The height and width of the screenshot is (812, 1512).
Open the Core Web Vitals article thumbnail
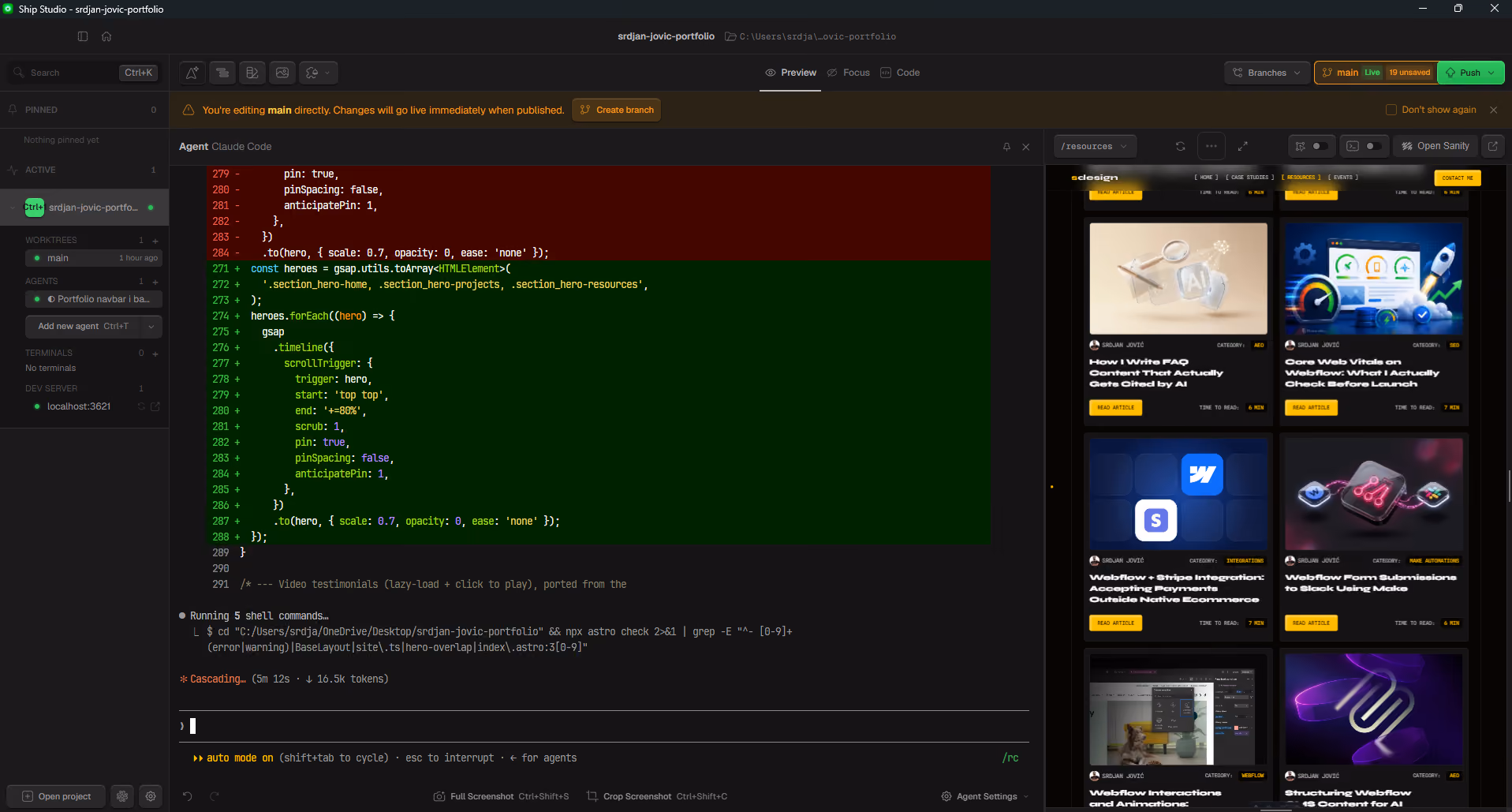click(x=1374, y=279)
